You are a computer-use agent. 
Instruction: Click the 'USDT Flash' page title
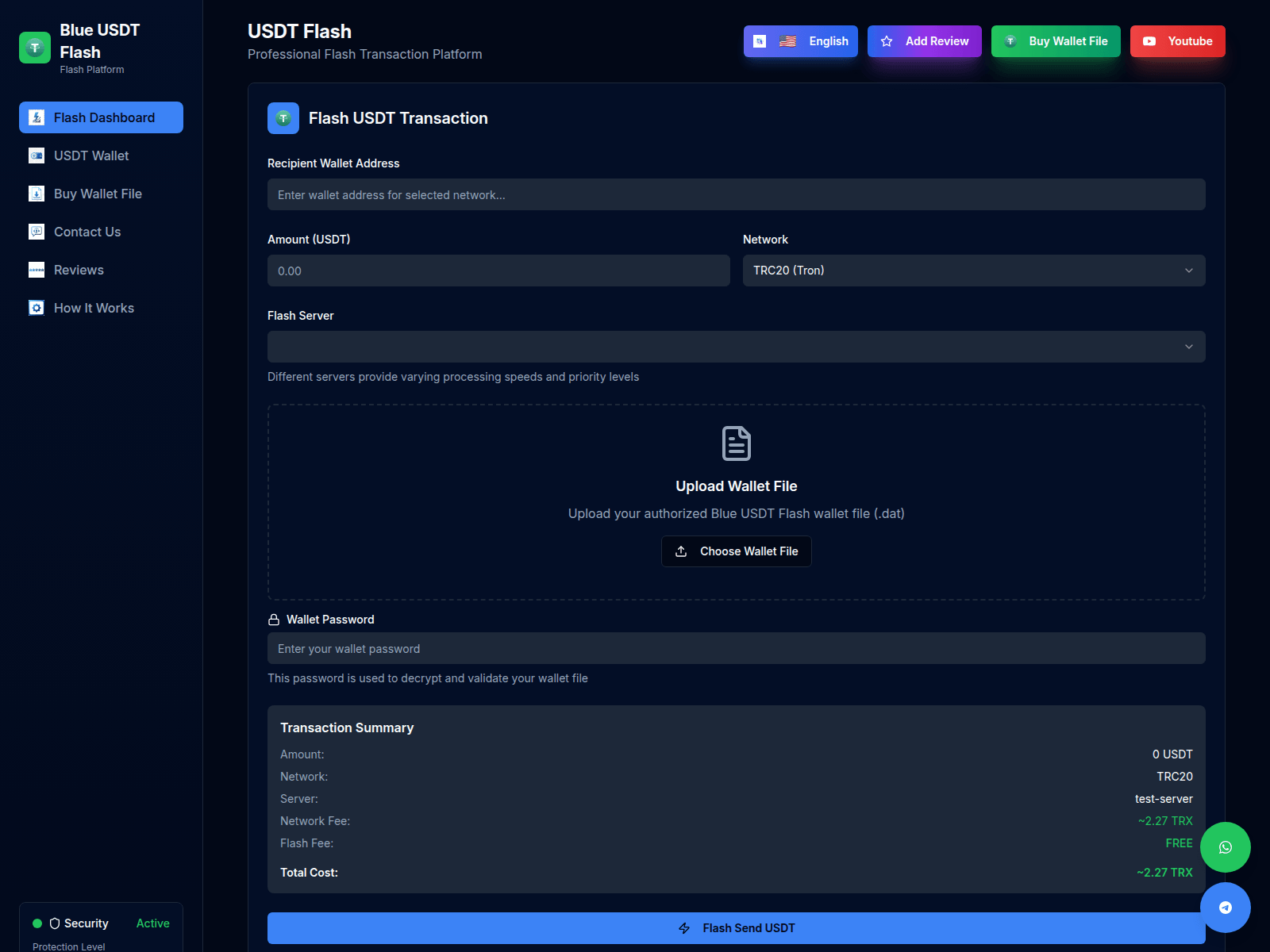[299, 31]
